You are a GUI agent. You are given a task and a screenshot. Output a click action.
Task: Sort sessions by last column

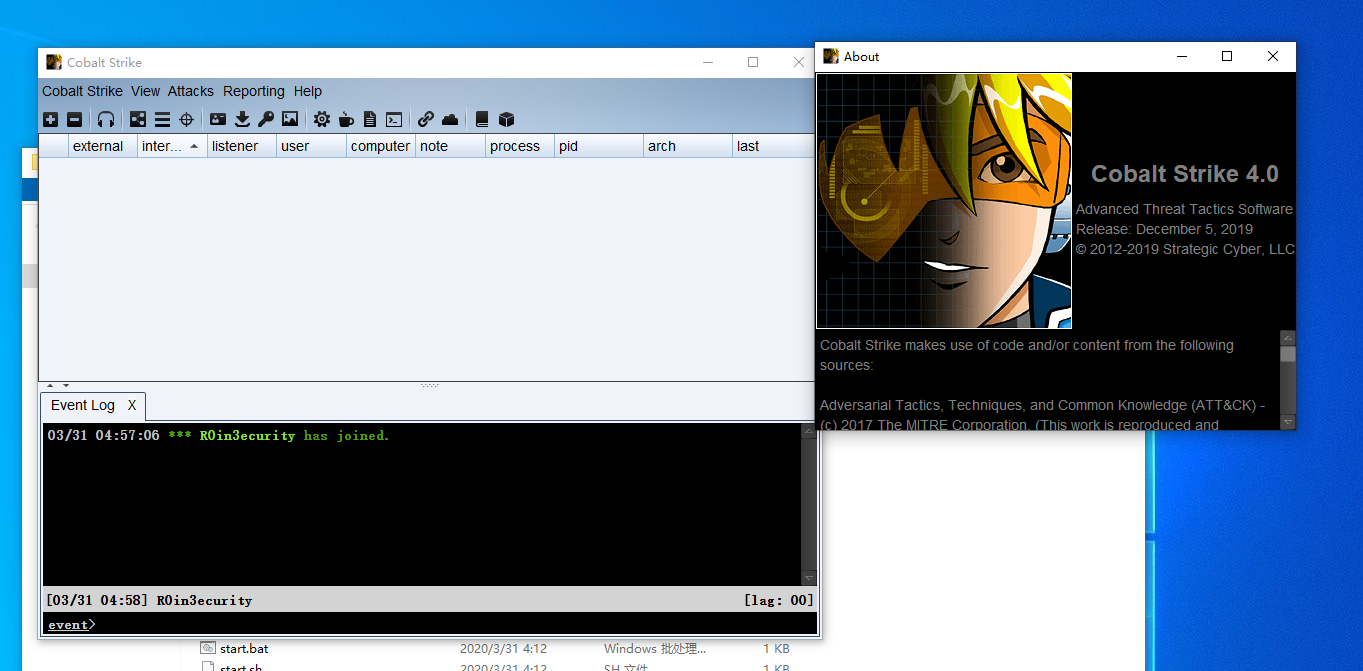(774, 146)
